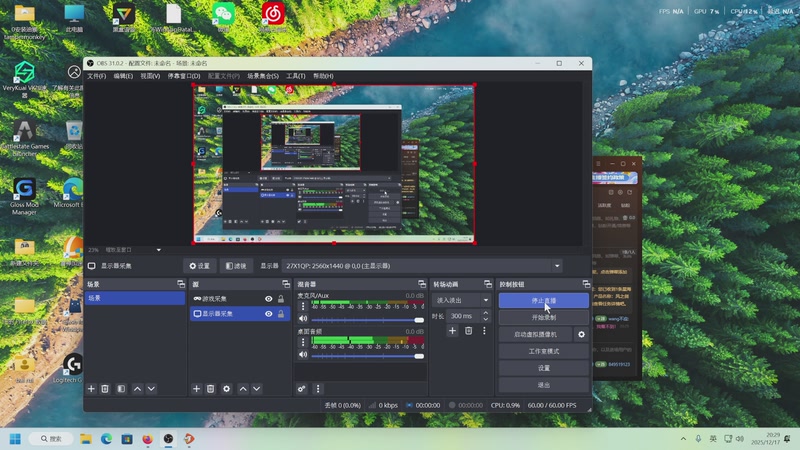Screen dimensions: 800x450
Task: Click the 停止直播 stop streaming button
Action: click(x=543, y=301)
